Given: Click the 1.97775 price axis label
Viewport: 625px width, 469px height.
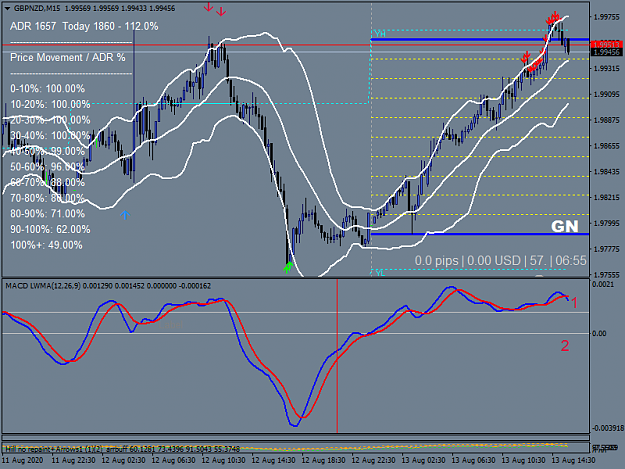Looking at the screenshot, I should tap(607, 249).
